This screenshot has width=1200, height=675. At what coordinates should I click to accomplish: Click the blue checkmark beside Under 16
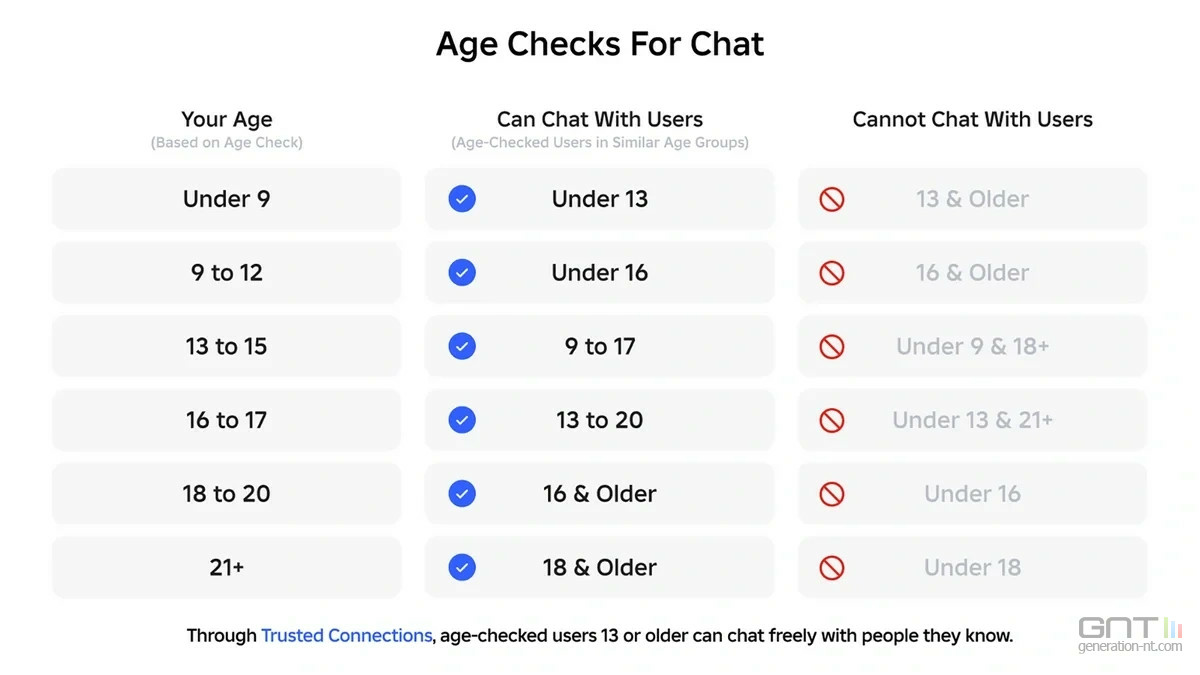pos(462,273)
